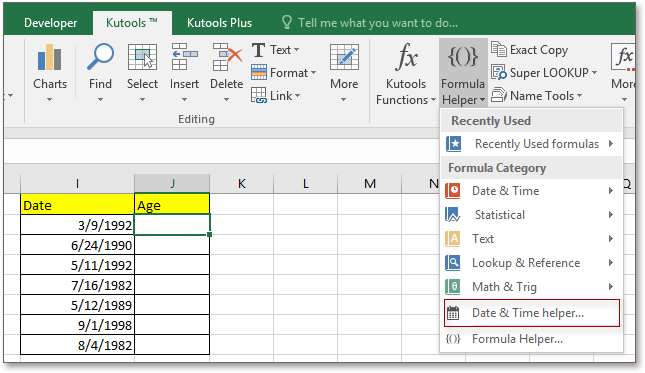Click the Exact Copy icon

click(499, 50)
